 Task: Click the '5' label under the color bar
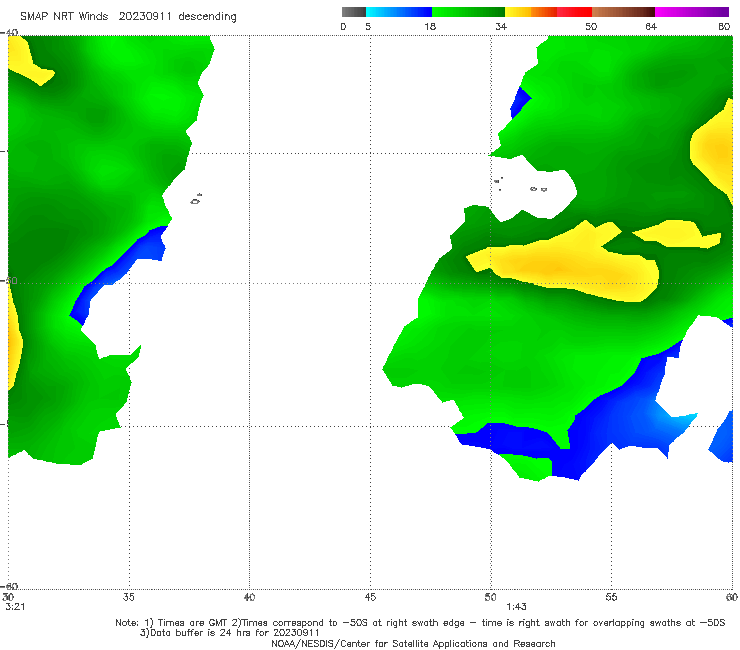[368, 26]
